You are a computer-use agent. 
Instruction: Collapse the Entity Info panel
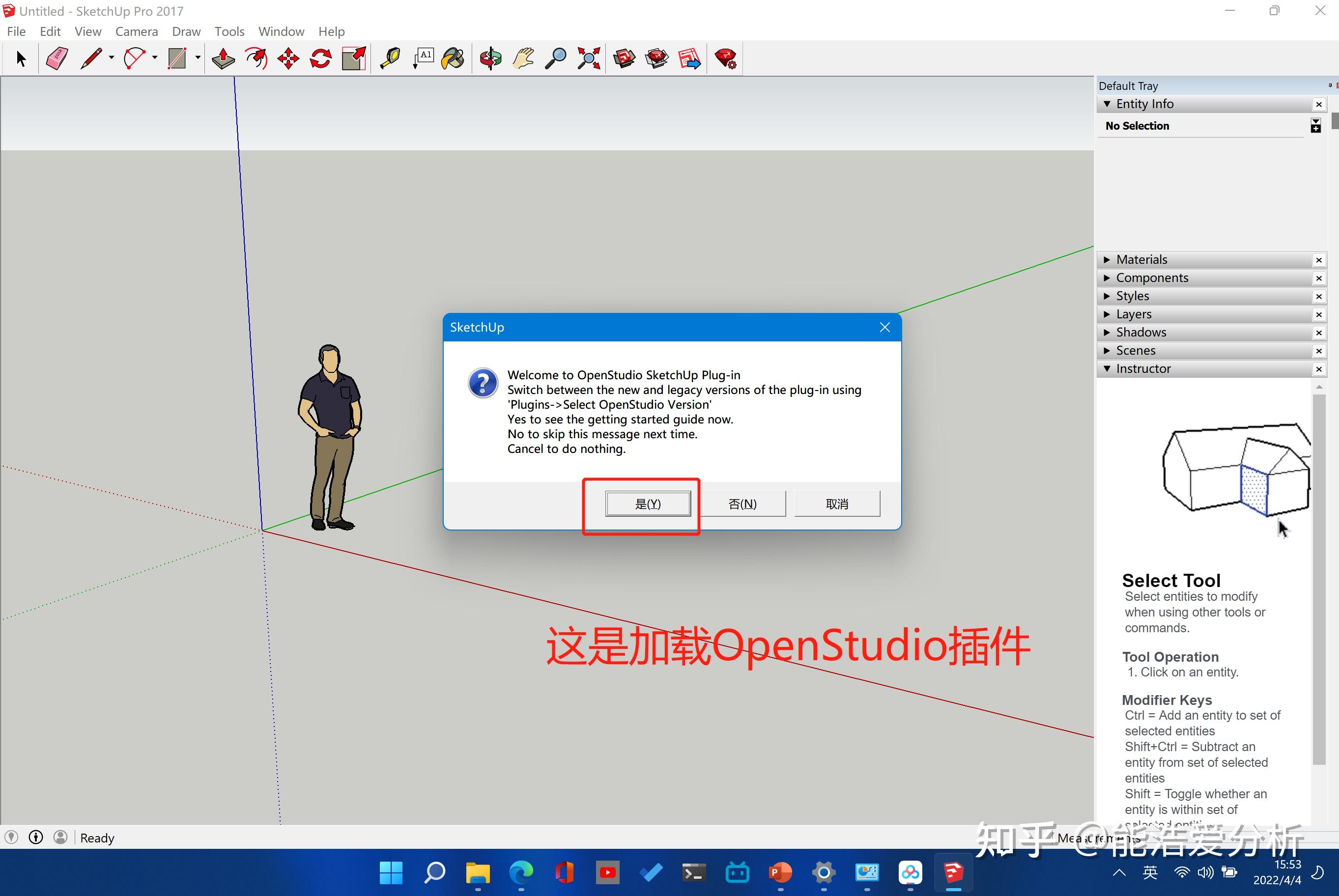pyautogui.click(x=1108, y=104)
